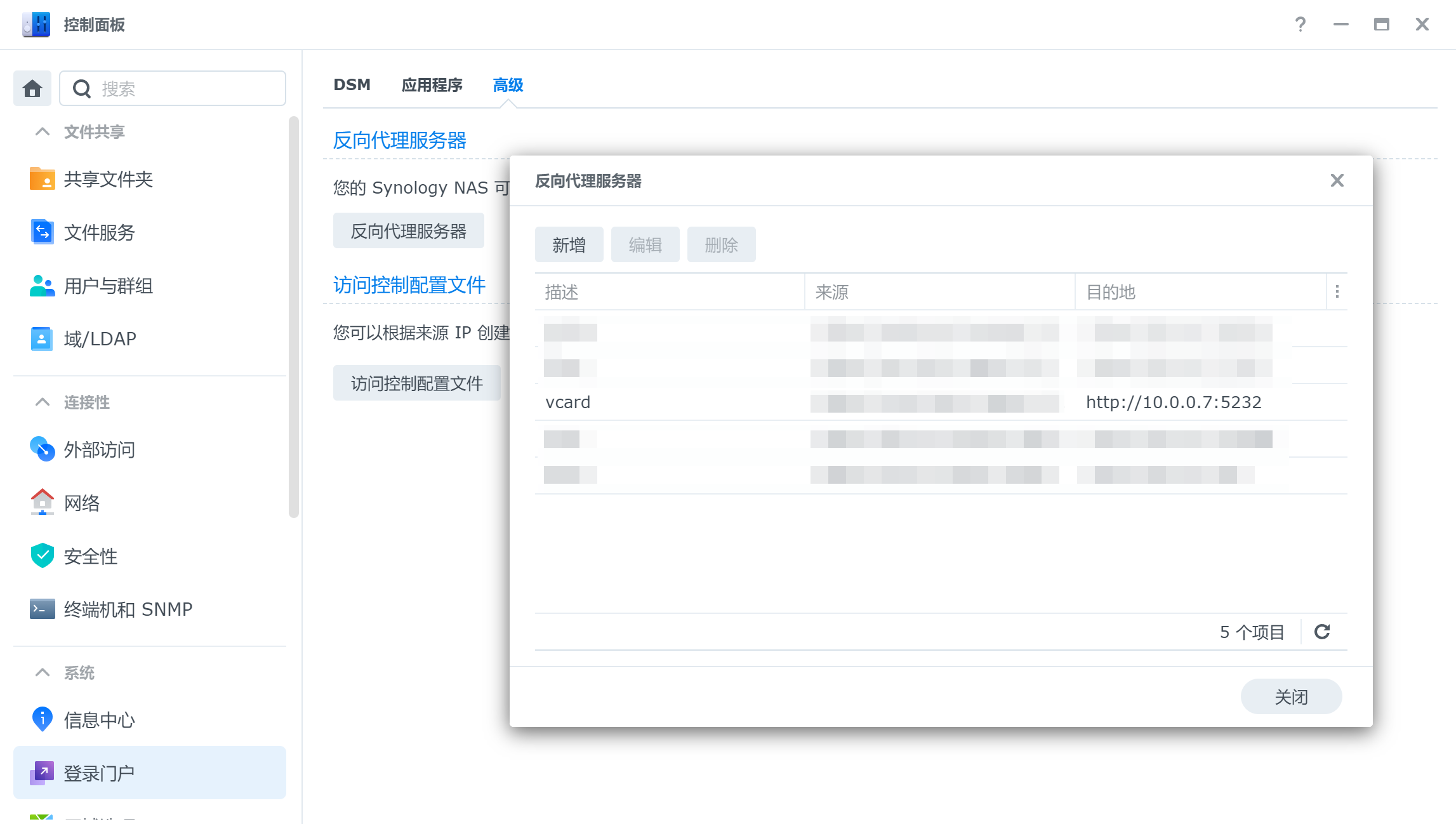Viewport: 1456px width, 824px height.
Task: Click the Close (关闭) button
Action: click(x=1291, y=696)
